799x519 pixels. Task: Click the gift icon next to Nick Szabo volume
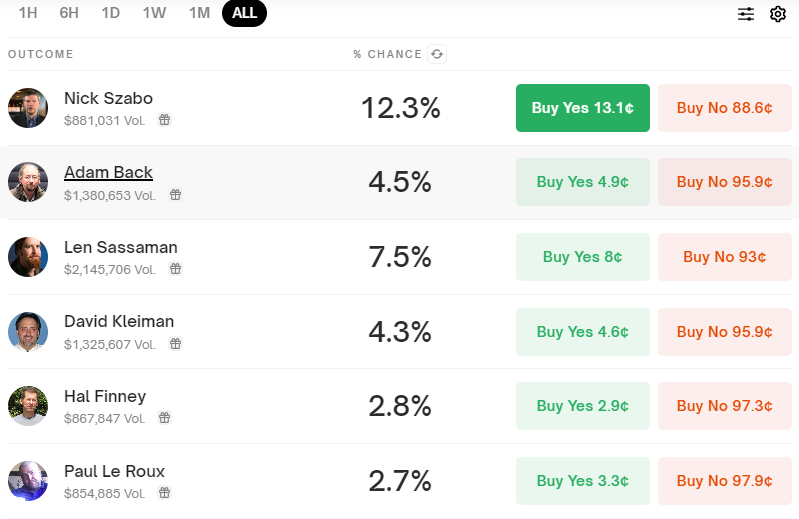[x=164, y=120]
